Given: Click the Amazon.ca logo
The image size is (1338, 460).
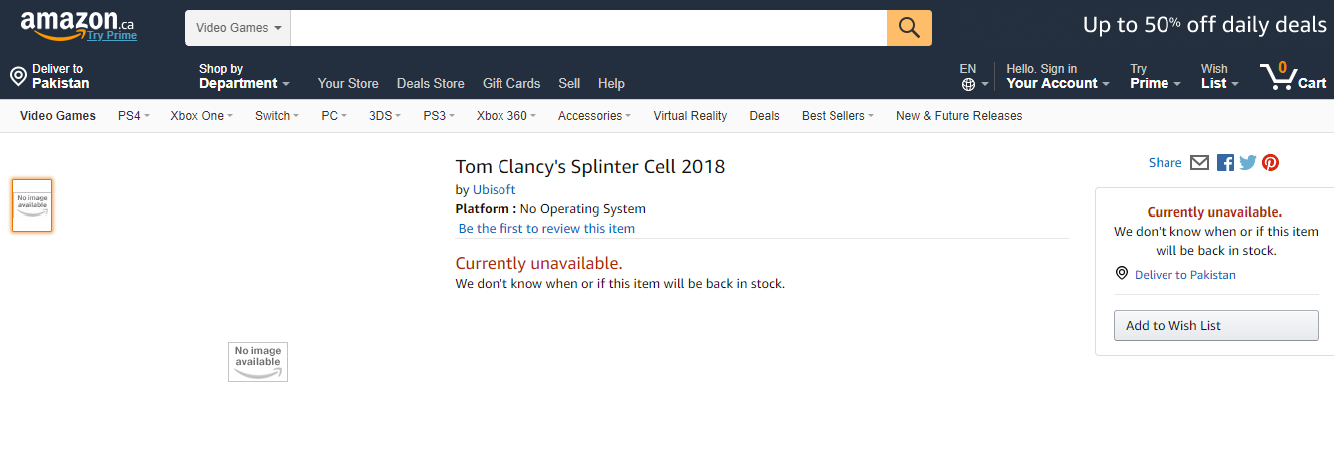Looking at the screenshot, I should [x=78, y=26].
